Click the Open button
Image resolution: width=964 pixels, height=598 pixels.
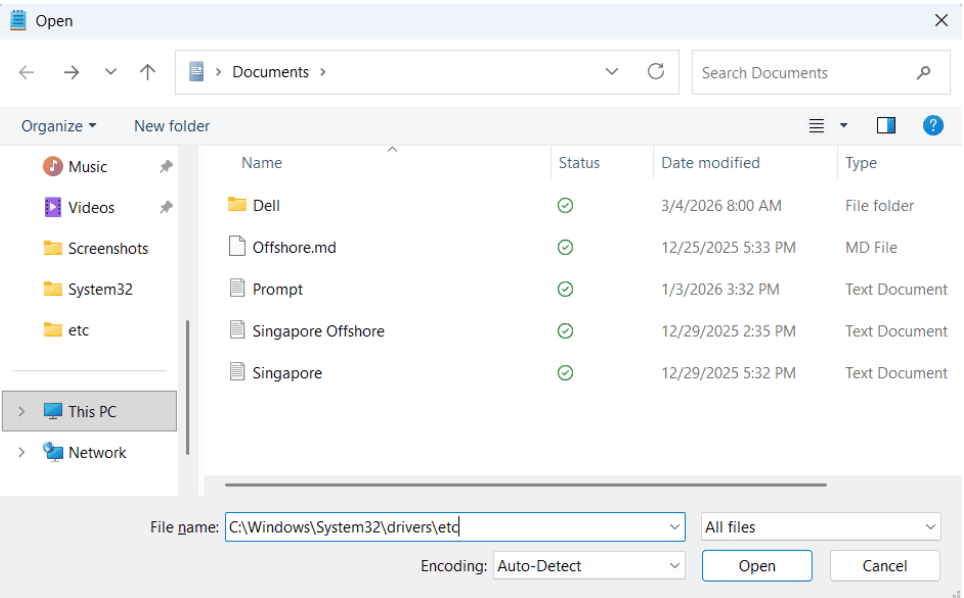(x=757, y=565)
